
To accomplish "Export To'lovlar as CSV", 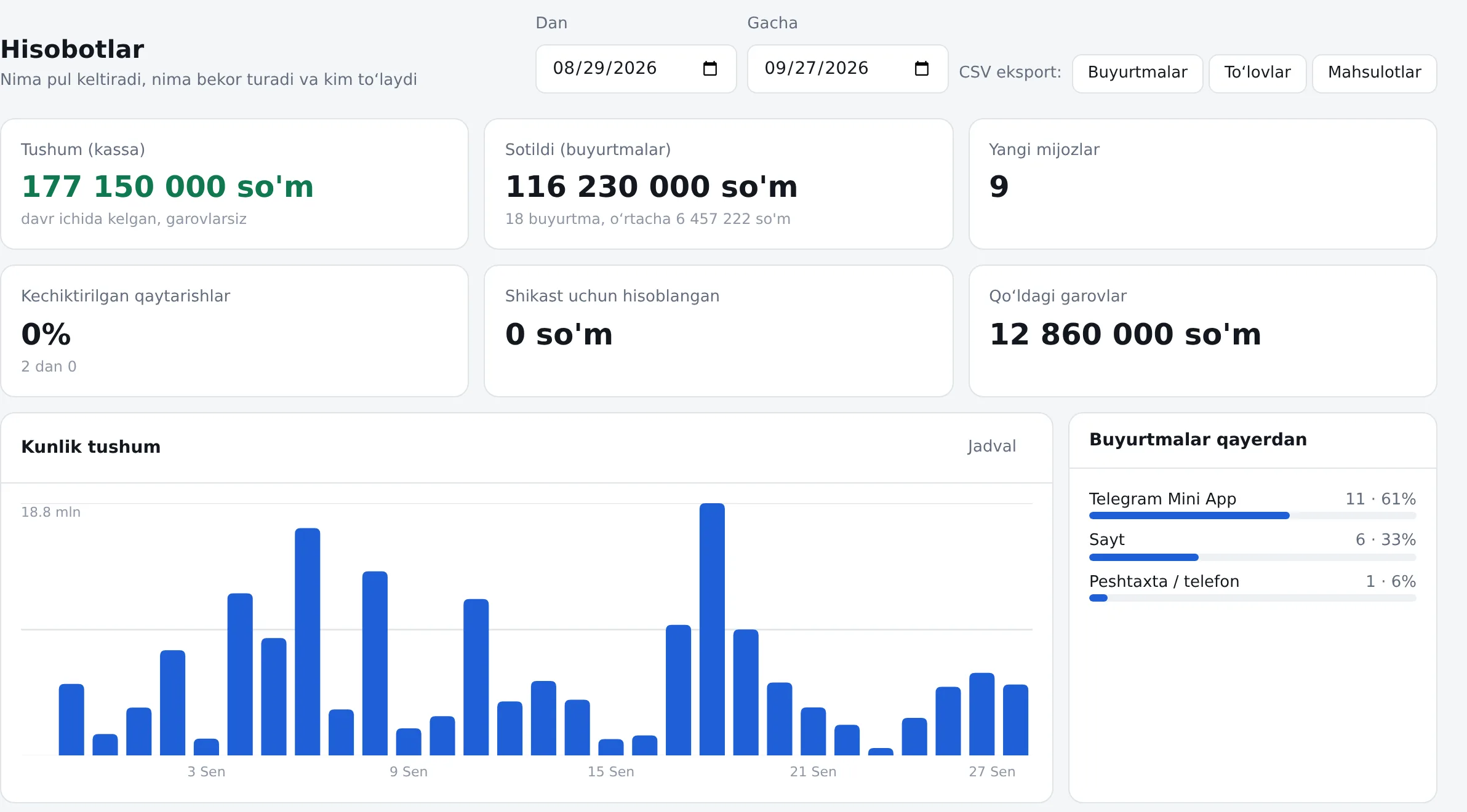I will (x=1257, y=73).
